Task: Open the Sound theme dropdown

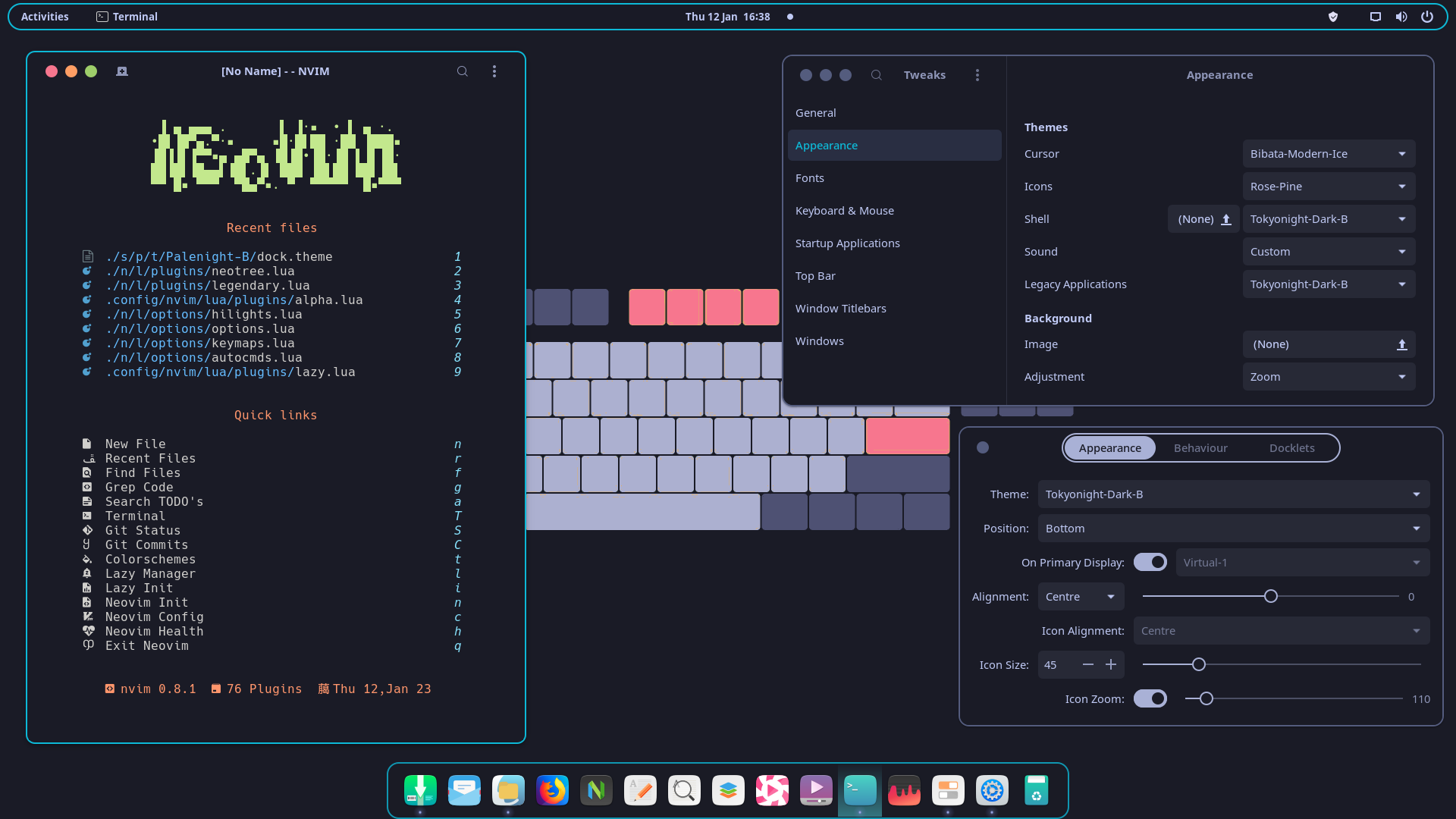Action: point(1329,252)
